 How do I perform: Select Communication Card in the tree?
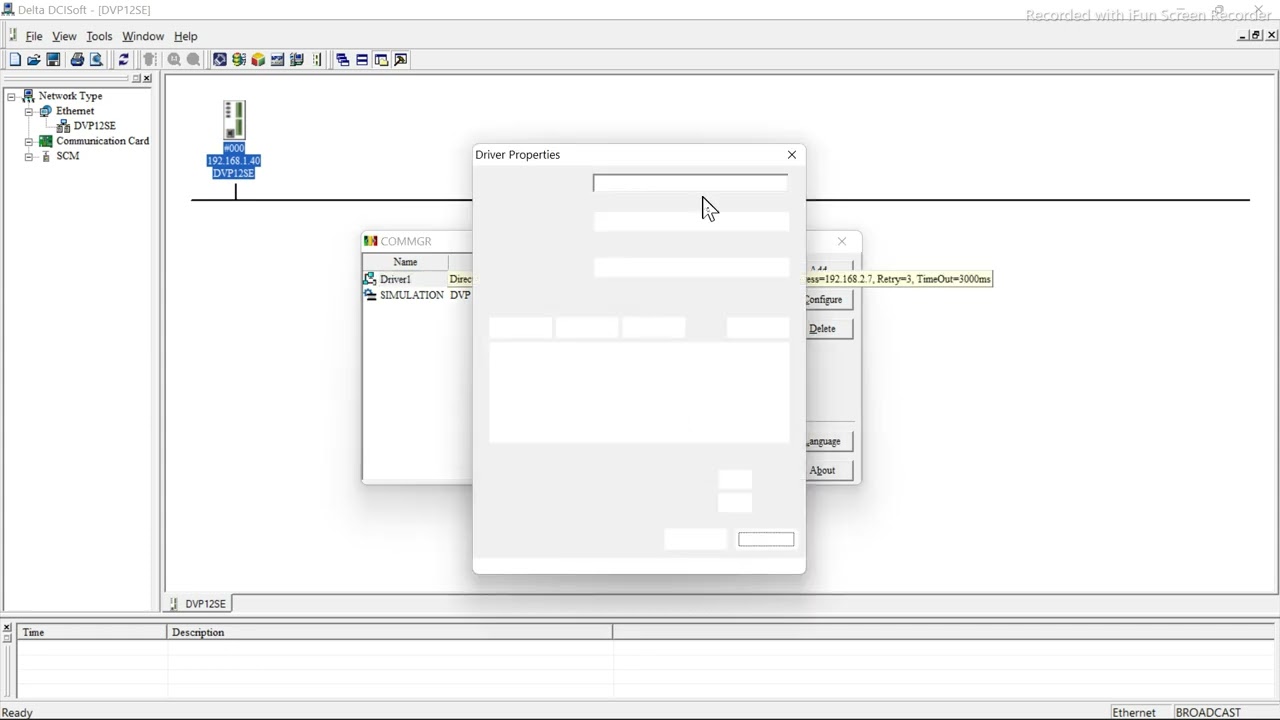pos(102,141)
